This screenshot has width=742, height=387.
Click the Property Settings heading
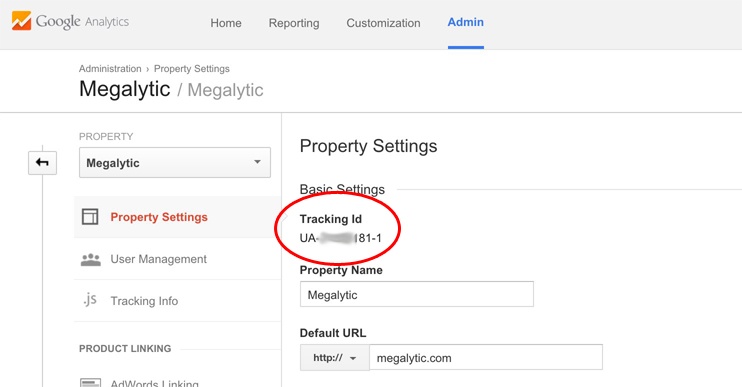pos(368,146)
